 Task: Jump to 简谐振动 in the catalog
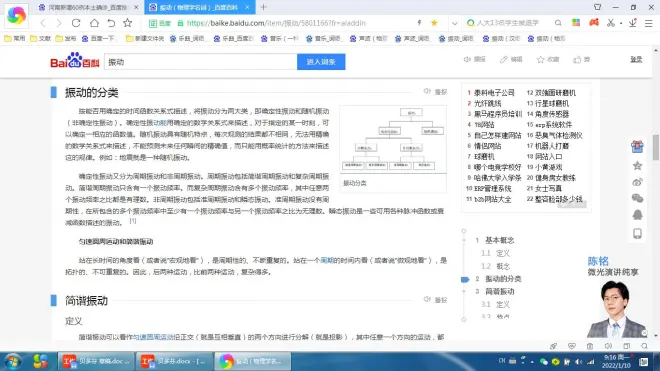click(x=500, y=291)
